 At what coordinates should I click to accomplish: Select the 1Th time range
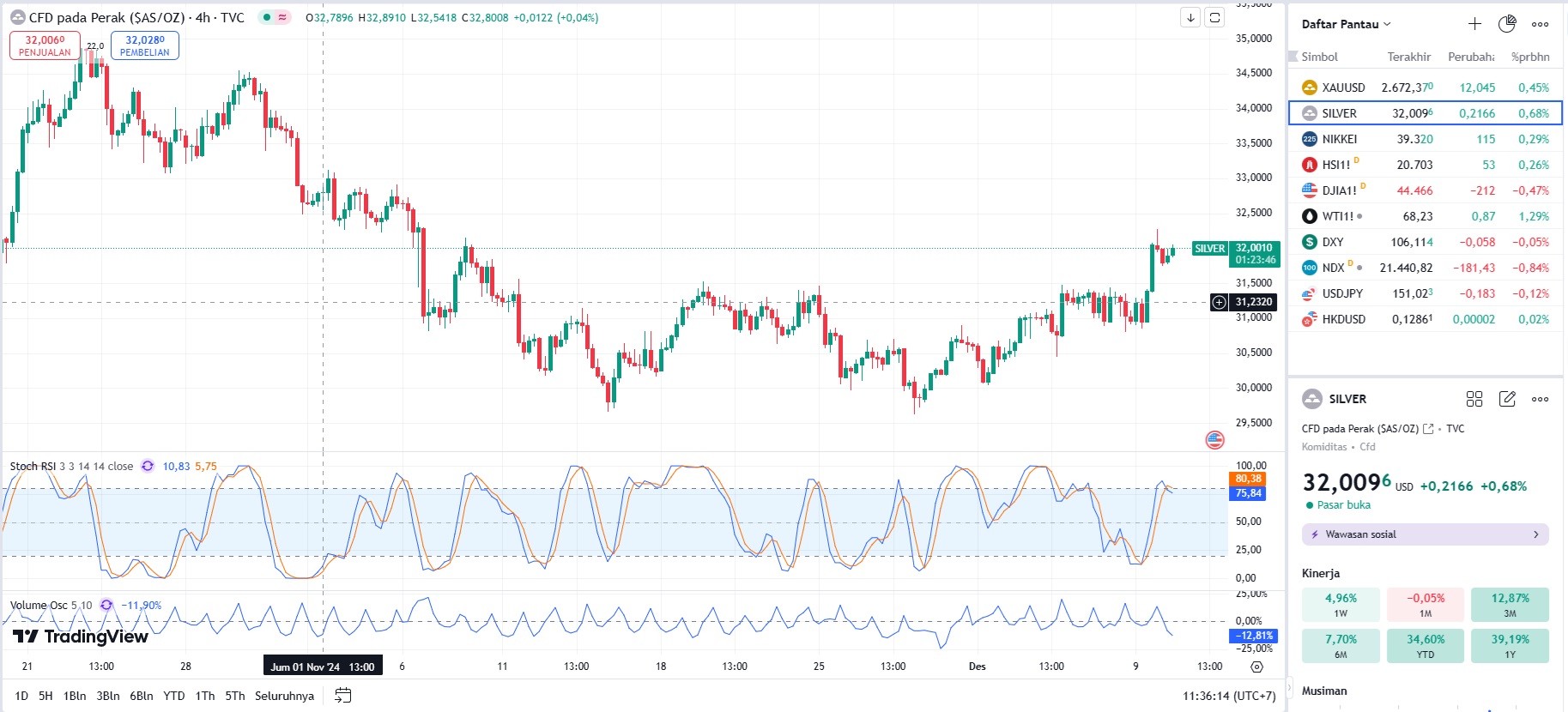205,696
